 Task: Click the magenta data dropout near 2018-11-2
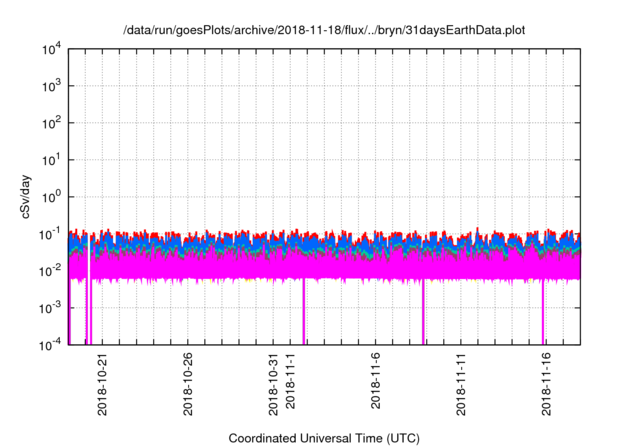tap(304, 312)
